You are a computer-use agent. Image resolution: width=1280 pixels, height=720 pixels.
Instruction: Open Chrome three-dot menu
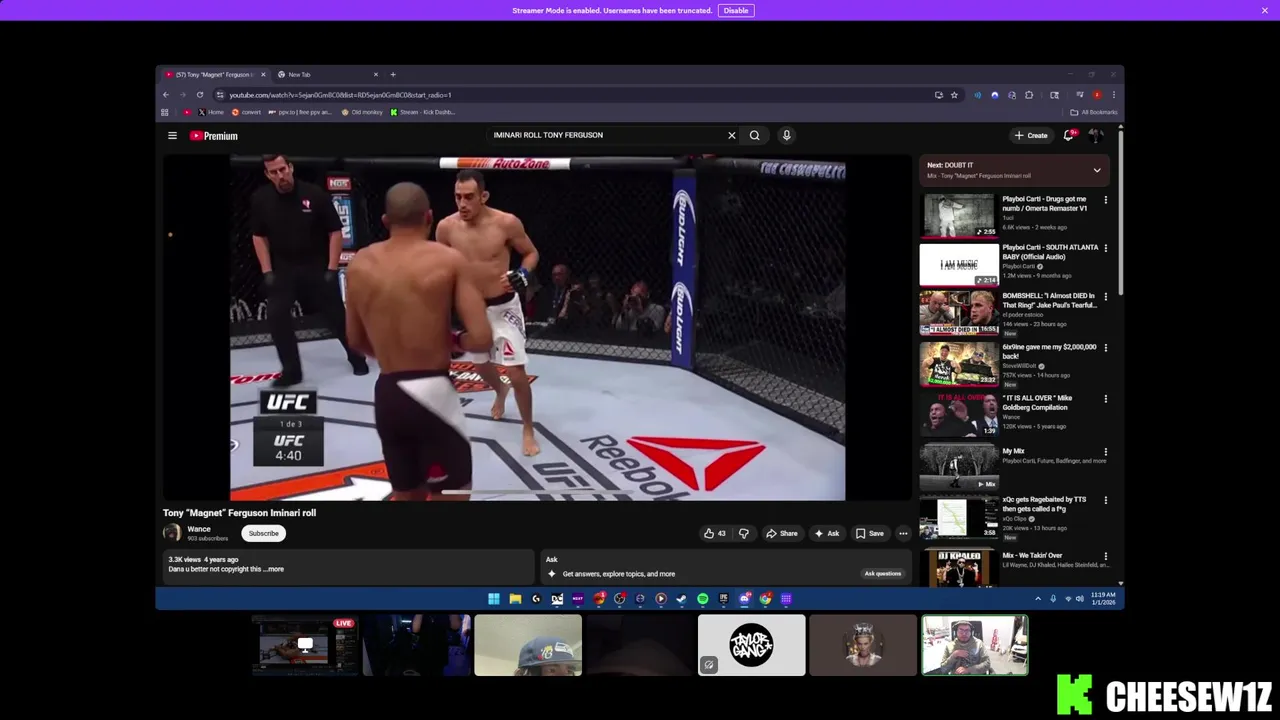tap(1113, 95)
